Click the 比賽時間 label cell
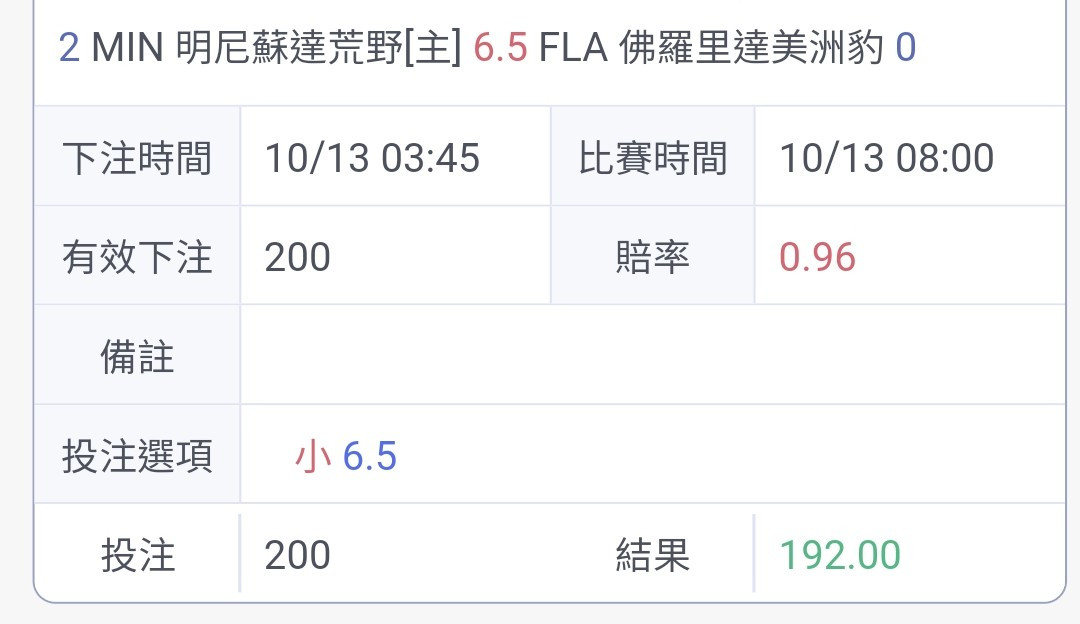The width and height of the screenshot is (1080, 624). (x=652, y=157)
